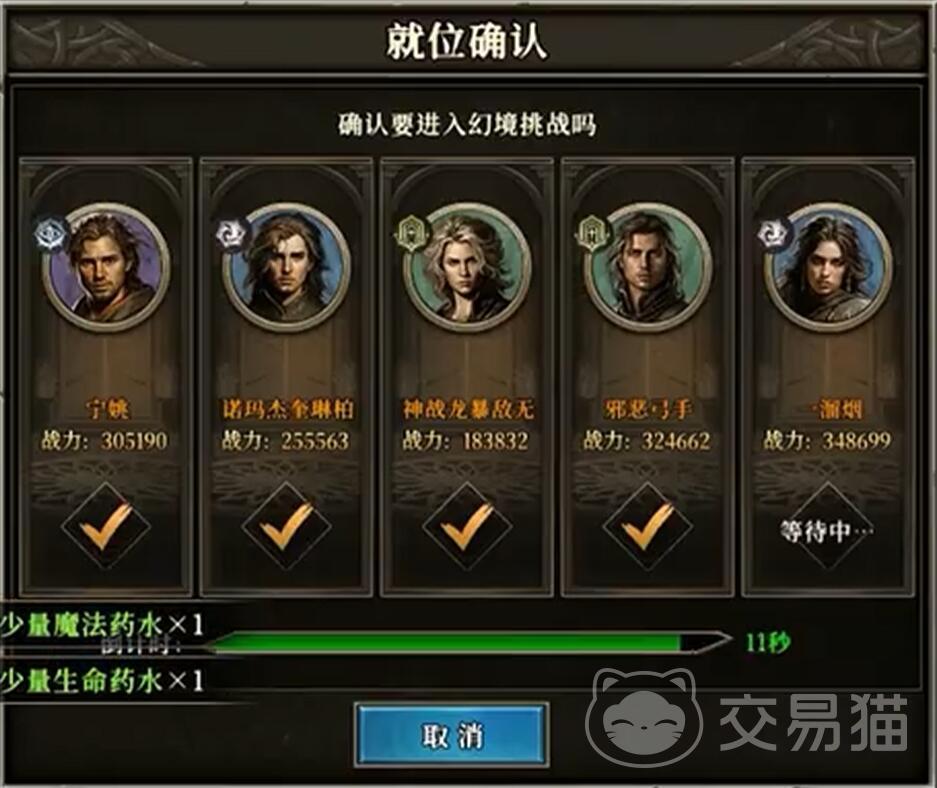Screen dimensions: 937x788
Task: Select the portrait of 诺玛杰奎琳柏
Action: pyautogui.click(x=287, y=266)
